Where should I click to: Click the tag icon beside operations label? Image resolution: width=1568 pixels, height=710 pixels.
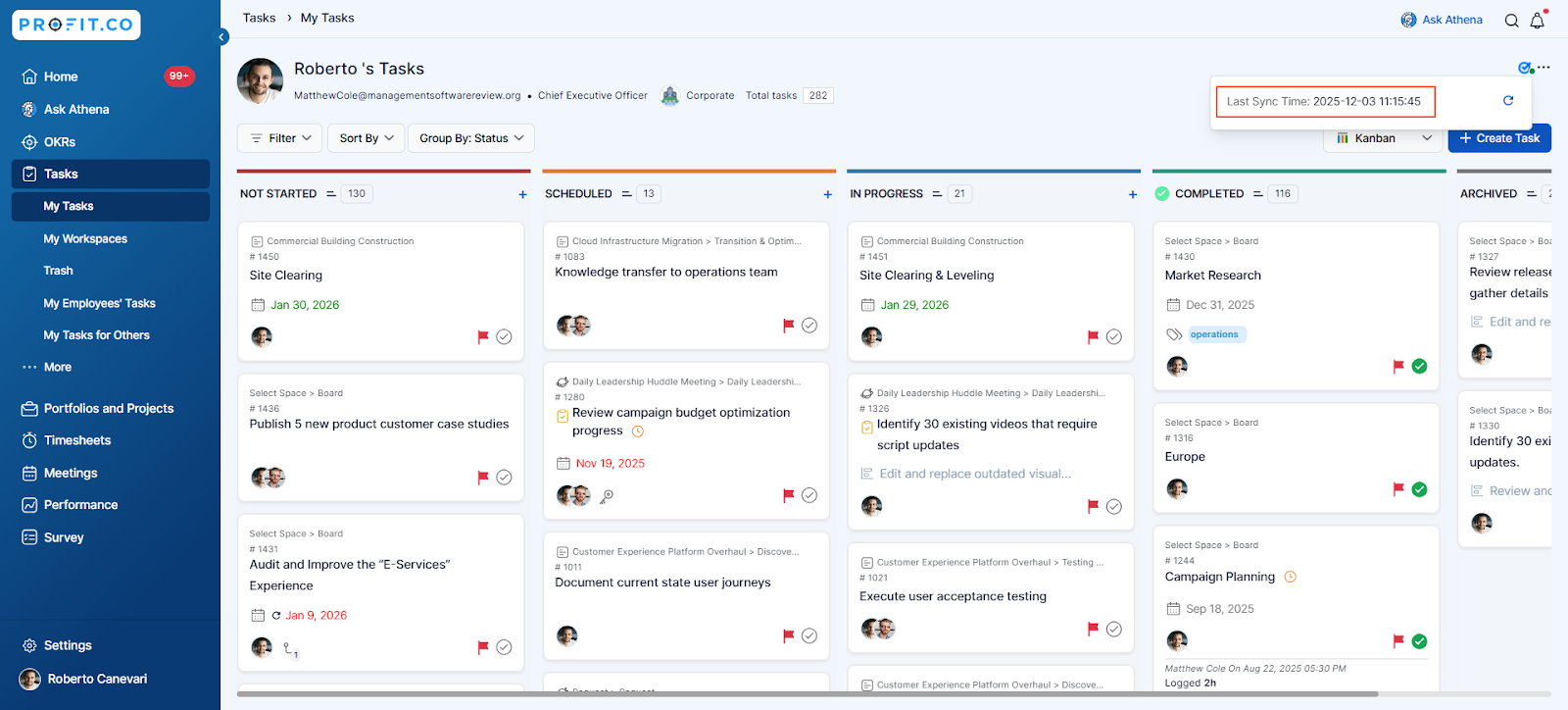[1174, 334]
